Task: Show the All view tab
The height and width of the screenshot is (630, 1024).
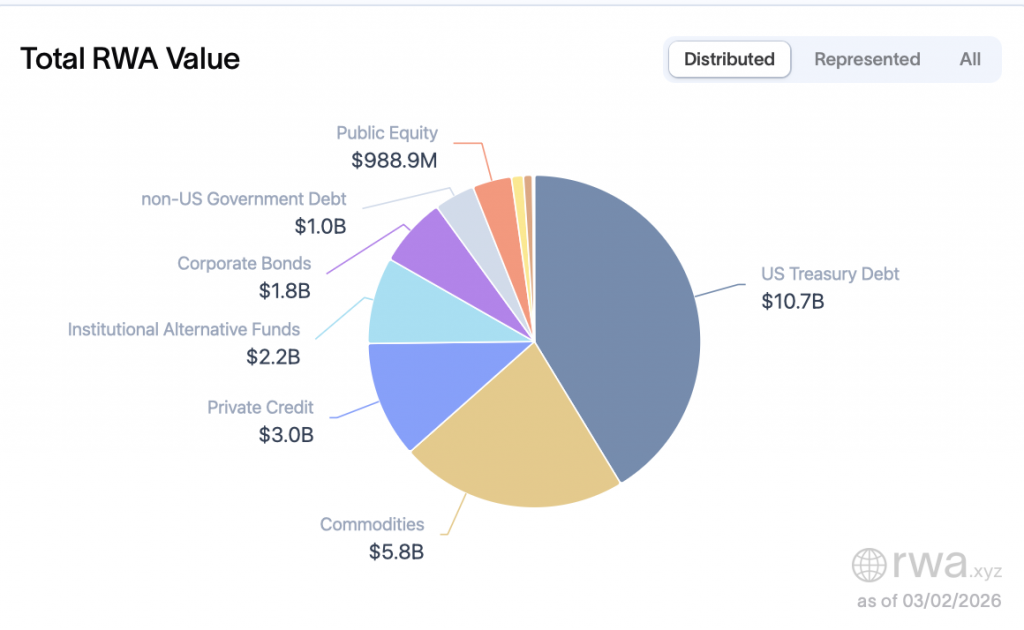Action: (x=969, y=59)
